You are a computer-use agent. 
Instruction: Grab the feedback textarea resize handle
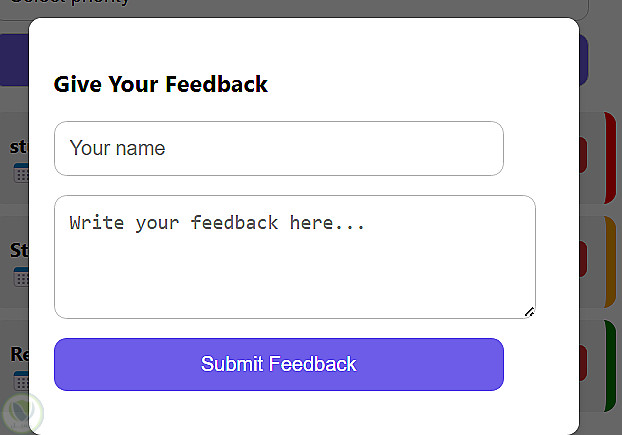(x=529, y=312)
